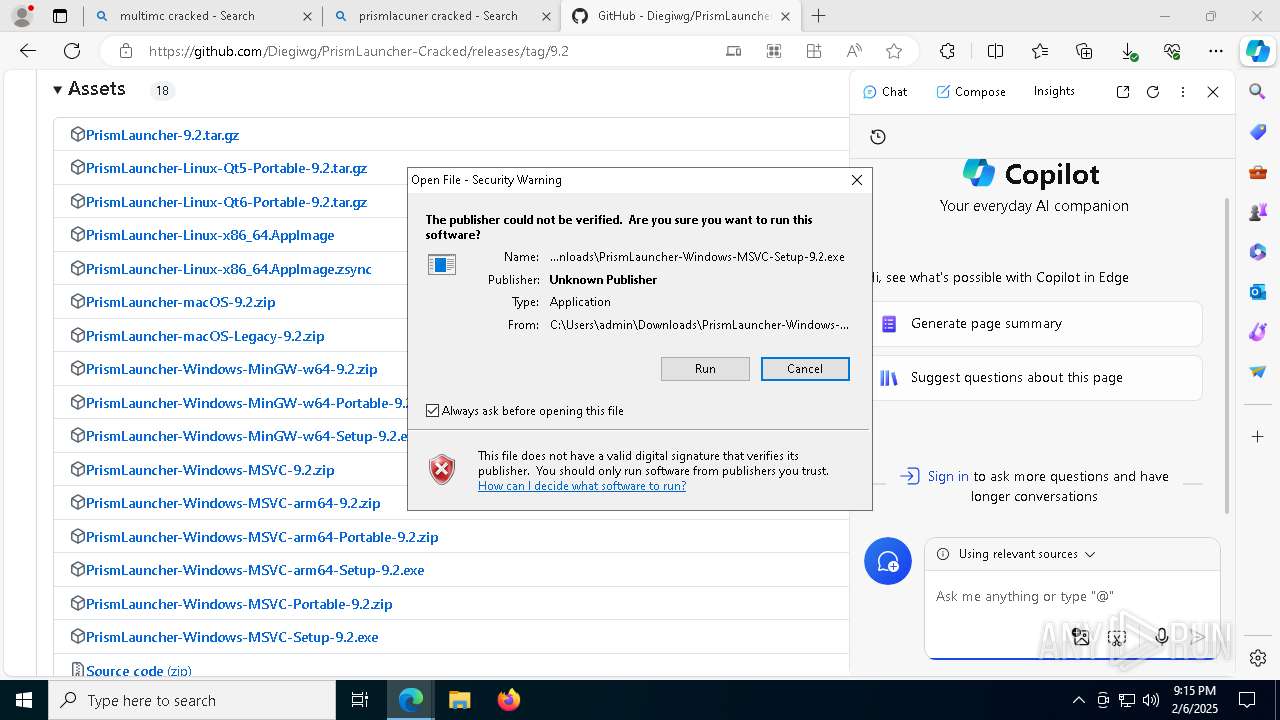This screenshot has height=720, width=1280.
Task: Open browser Extensions puzzle icon
Action: pos(947,51)
